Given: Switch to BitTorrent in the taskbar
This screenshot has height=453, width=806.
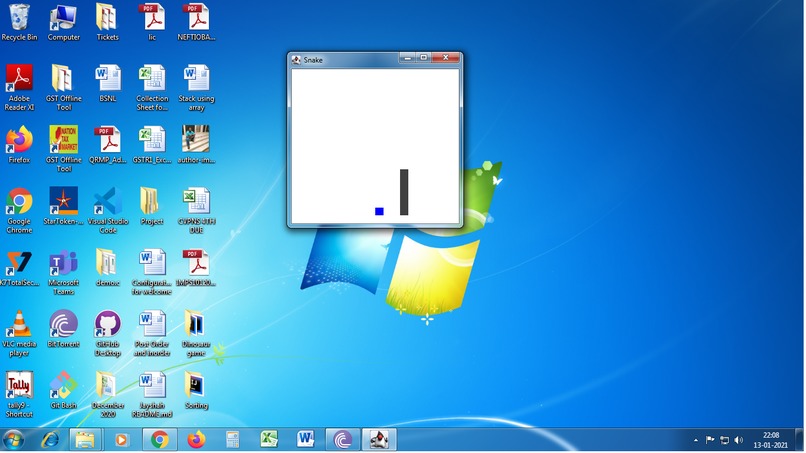Looking at the screenshot, I should tap(342, 440).
